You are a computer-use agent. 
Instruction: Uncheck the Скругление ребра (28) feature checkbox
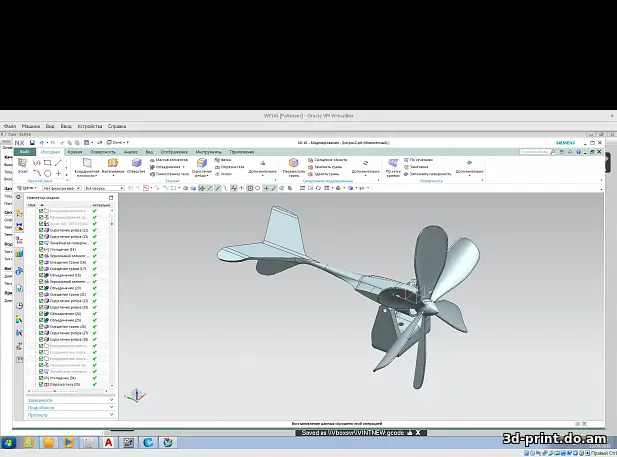tap(41, 339)
